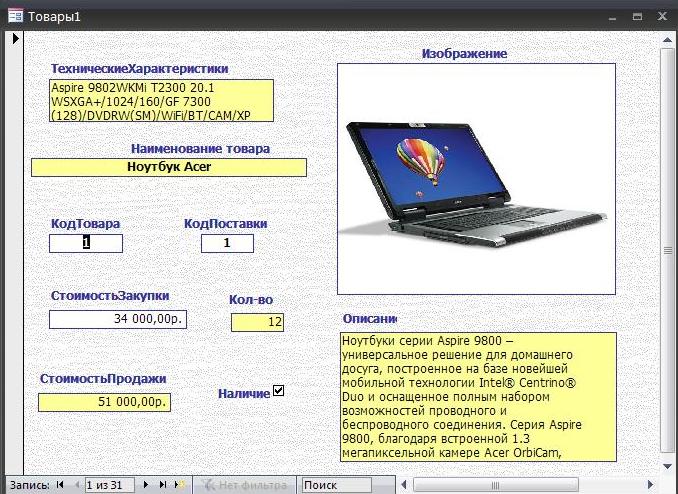Click the 'КодПоставки' label
Viewport: 678px width, 494px height.
[x=226, y=224]
